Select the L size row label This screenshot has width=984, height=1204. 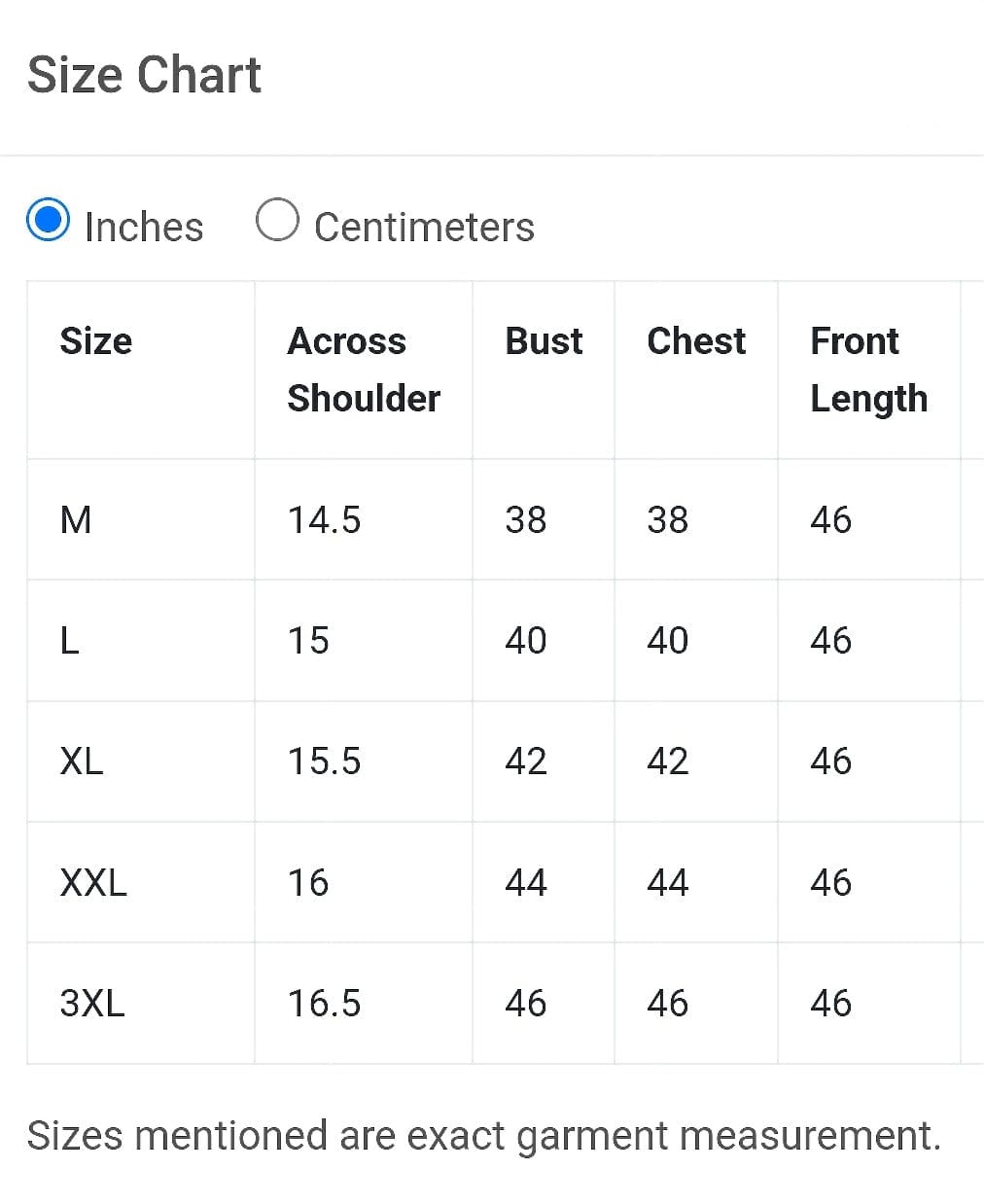click(x=70, y=641)
